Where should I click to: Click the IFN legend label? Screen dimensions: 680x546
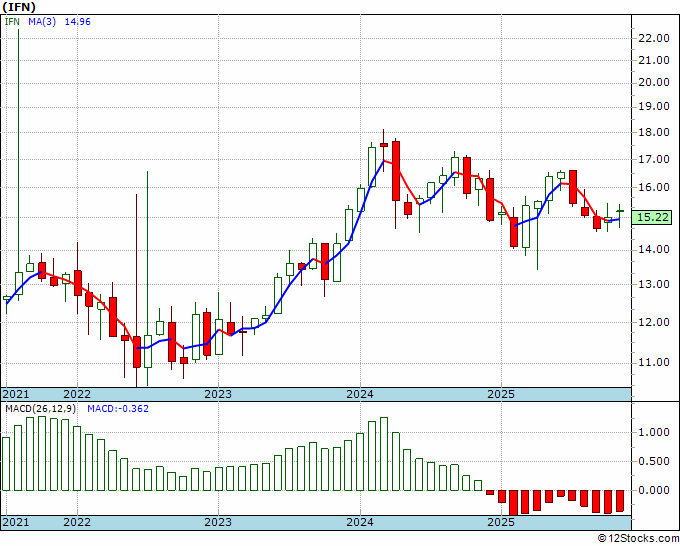pos(12,21)
